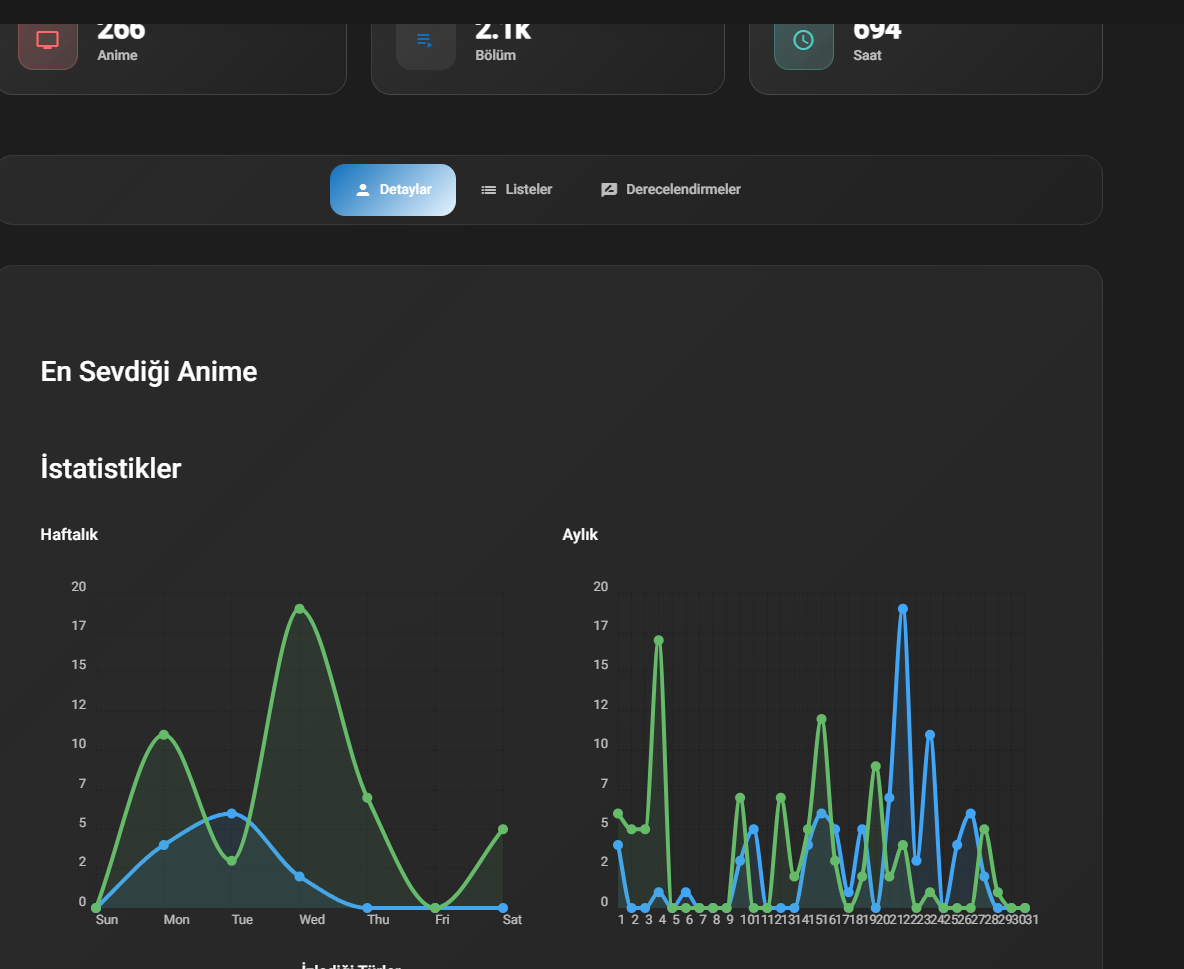The width and height of the screenshot is (1184, 969).
Task: Click the En Sevdiği Anime heading
Action: 149,372
